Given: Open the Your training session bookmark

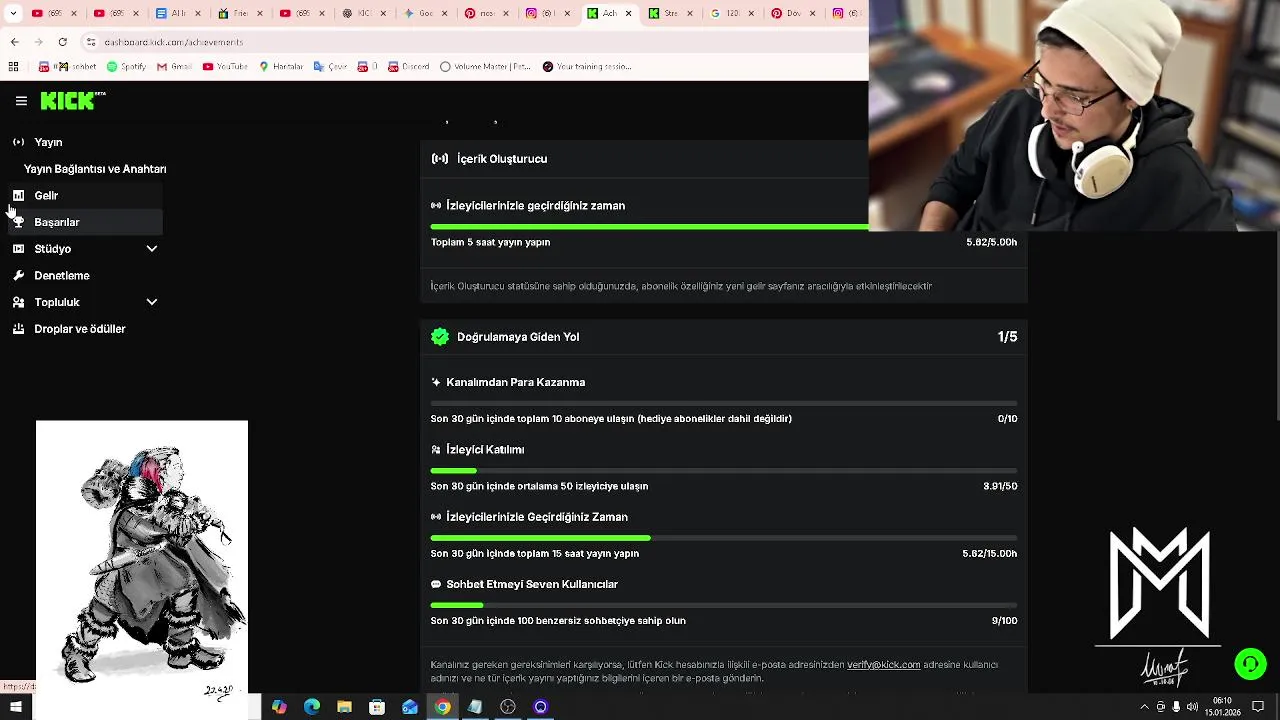Looking at the screenshot, I should (x=587, y=67).
